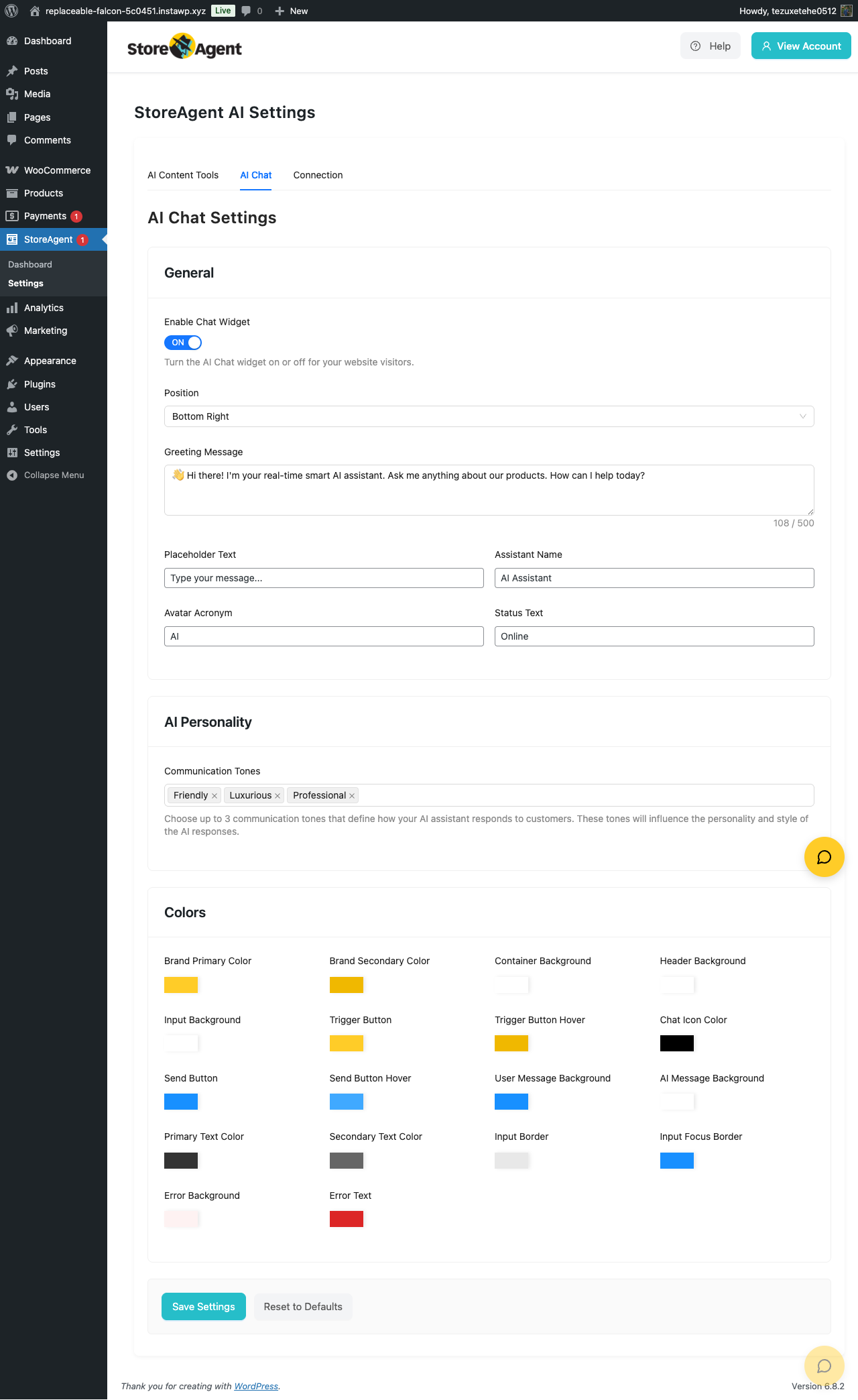This screenshot has height=1400, width=858.
Task: Click the Products archive icon
Action: tap(12, 193)
